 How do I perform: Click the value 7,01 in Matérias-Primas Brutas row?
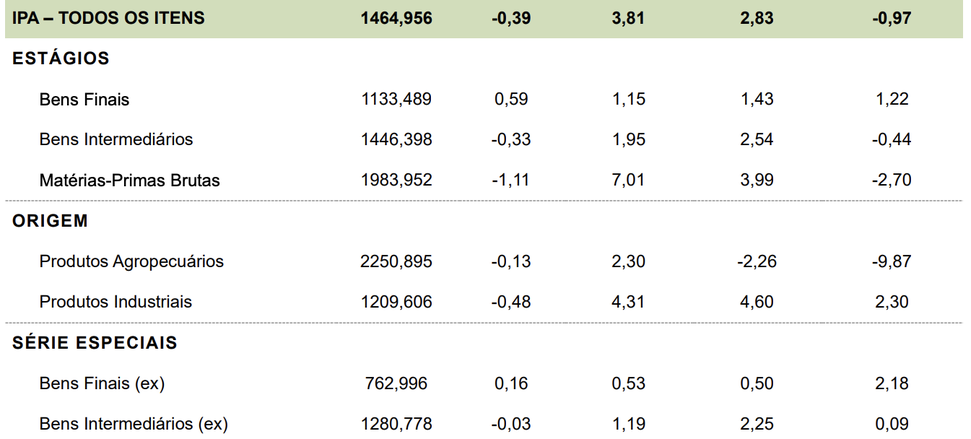(x=629, y=181)
